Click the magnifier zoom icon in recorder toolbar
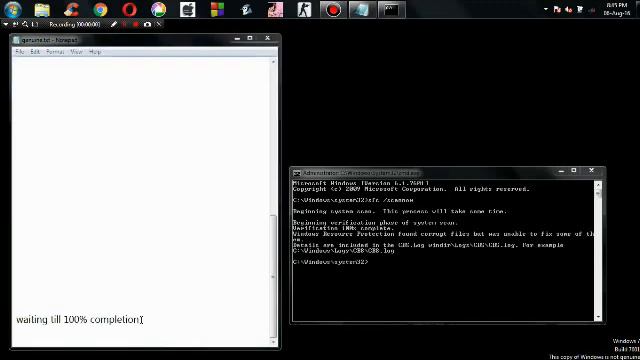The width and height of the screenshot is (640, 360). [x=25, y=24]
